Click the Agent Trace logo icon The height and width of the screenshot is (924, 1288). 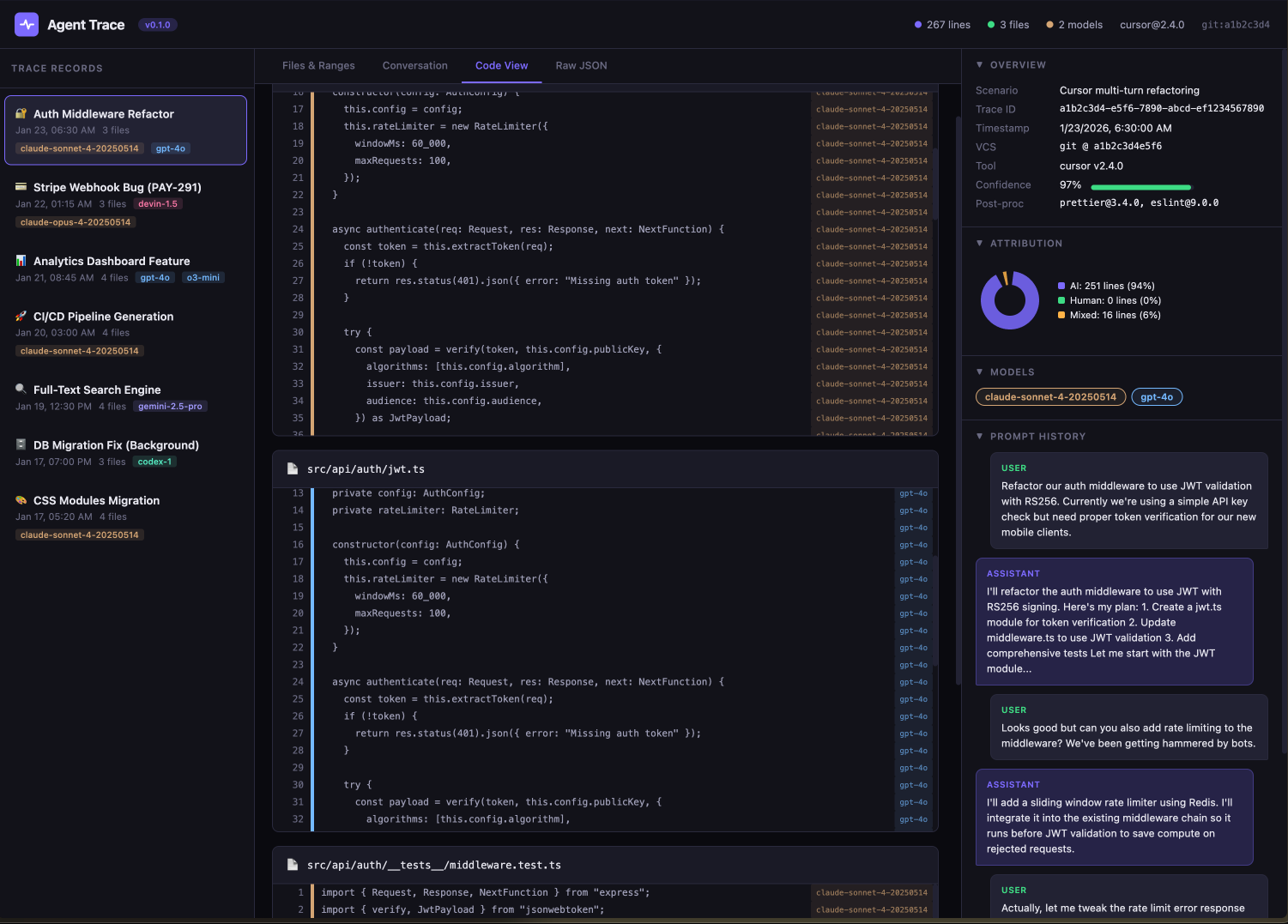point(27,25)
